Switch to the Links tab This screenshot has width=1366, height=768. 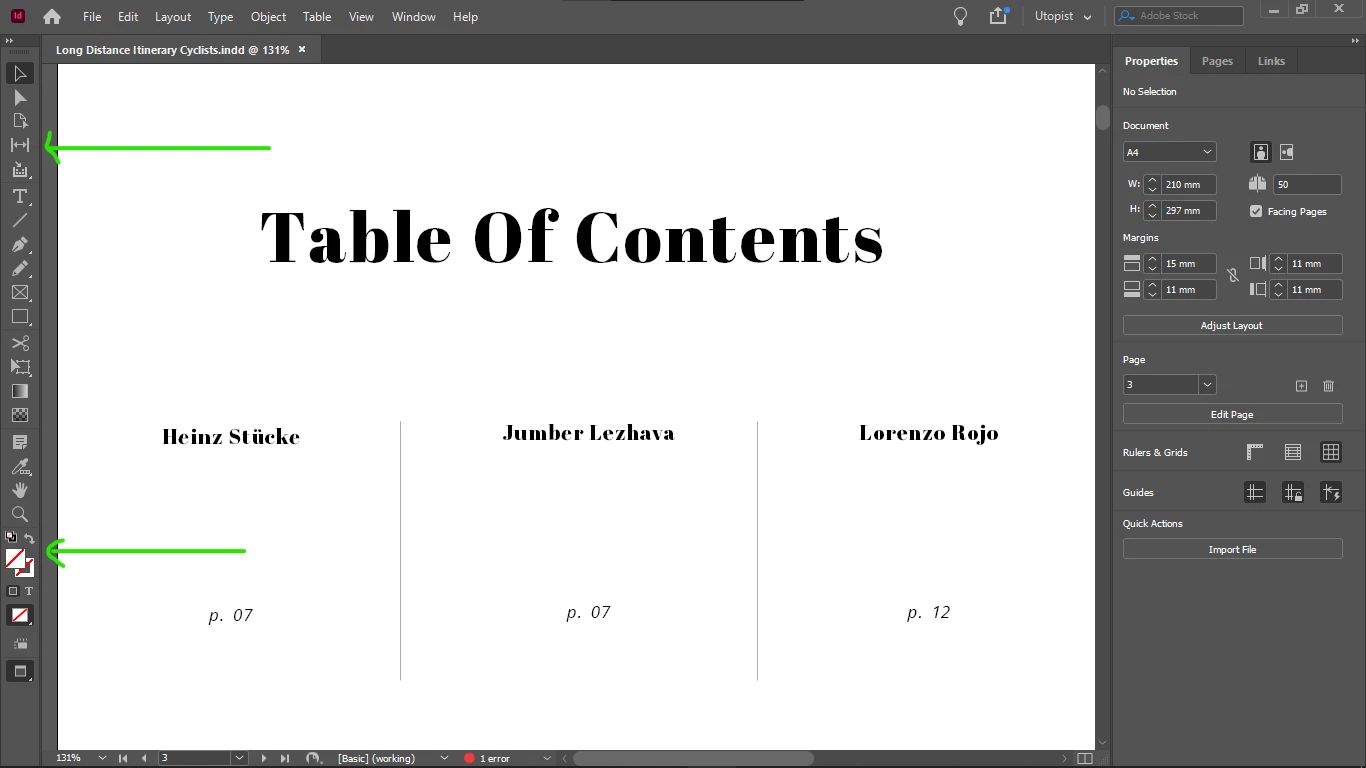1271,61
